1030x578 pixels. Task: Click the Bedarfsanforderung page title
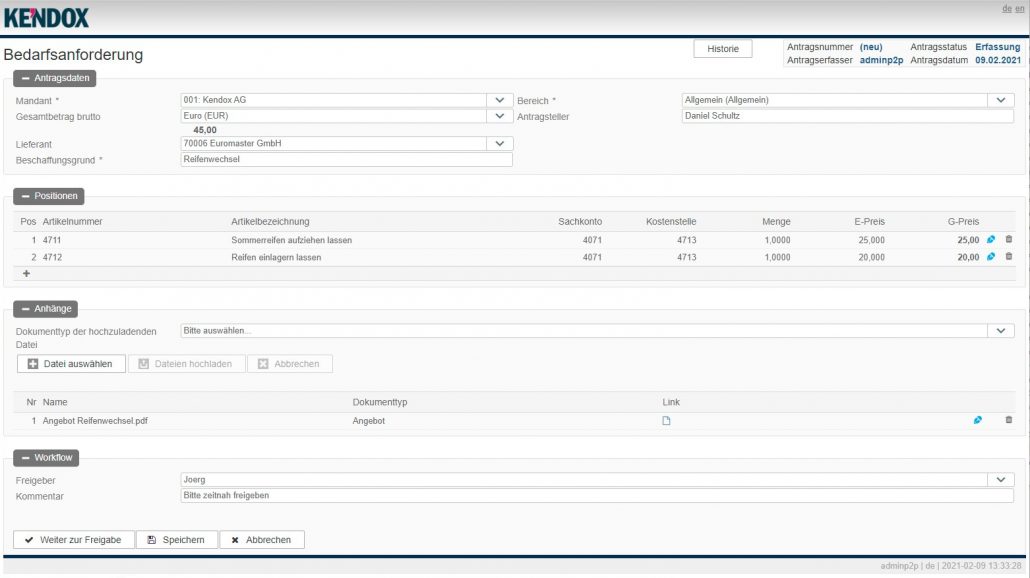pyautogui.click(x=73, y=55)
